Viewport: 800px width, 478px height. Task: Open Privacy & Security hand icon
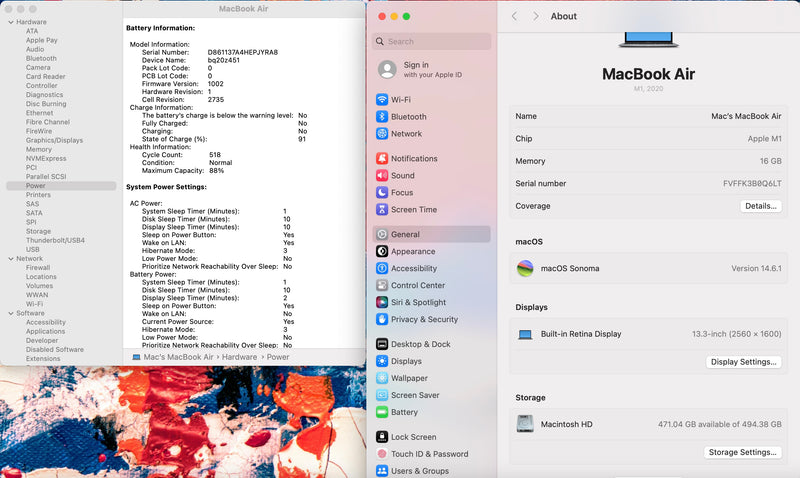click(x=382, y=319)
